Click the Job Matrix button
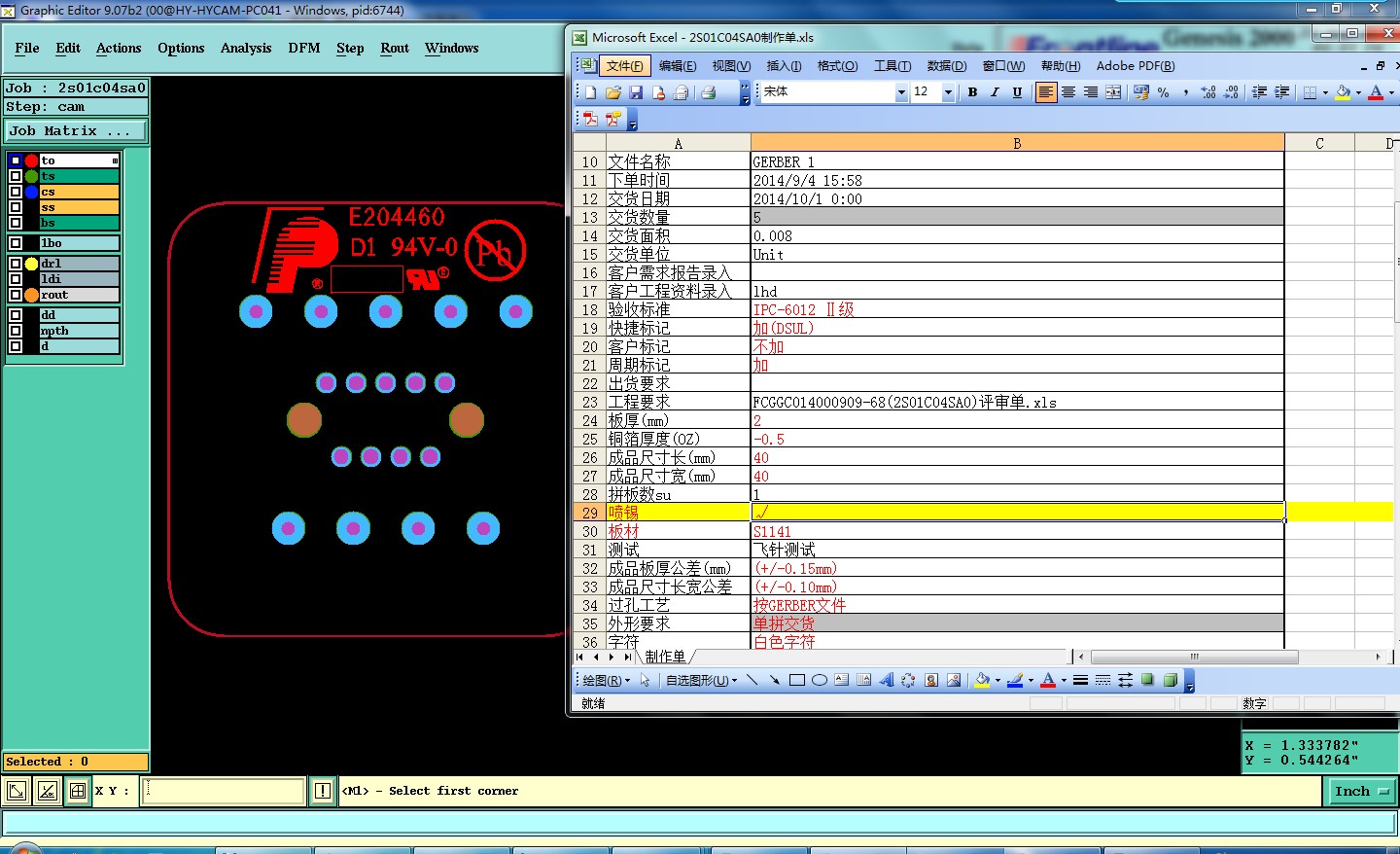Viewport: 1400px width, 854px height. (x=76, y=130)
